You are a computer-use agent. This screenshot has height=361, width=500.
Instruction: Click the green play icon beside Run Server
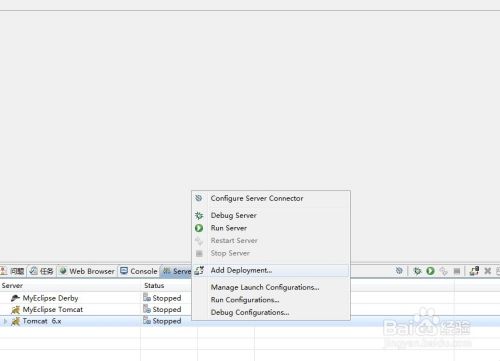click(x=199, y=228)
